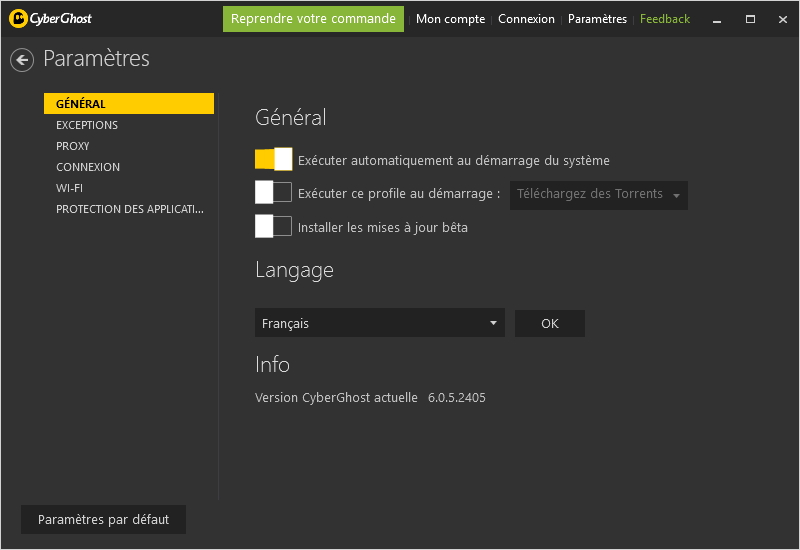The width and height of the screenshot is (800, 550).
Task: Minimize the CyberGhost window
Action: pos(717,19)
